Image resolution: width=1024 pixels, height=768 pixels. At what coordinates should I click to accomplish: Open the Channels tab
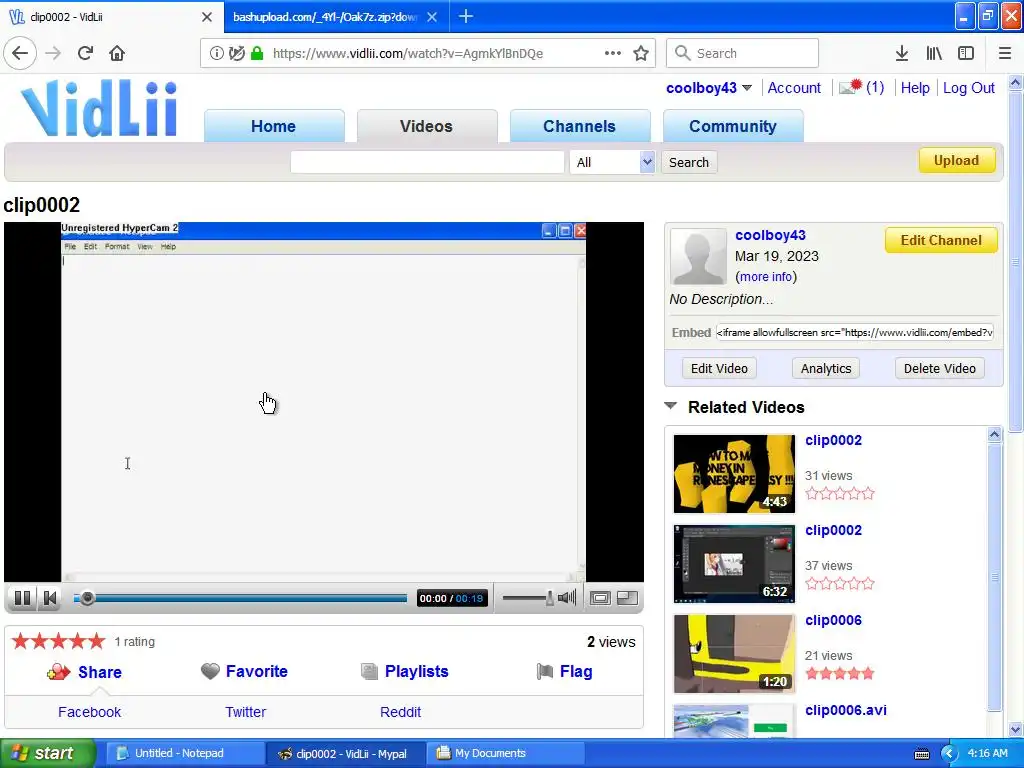point(579,126)
